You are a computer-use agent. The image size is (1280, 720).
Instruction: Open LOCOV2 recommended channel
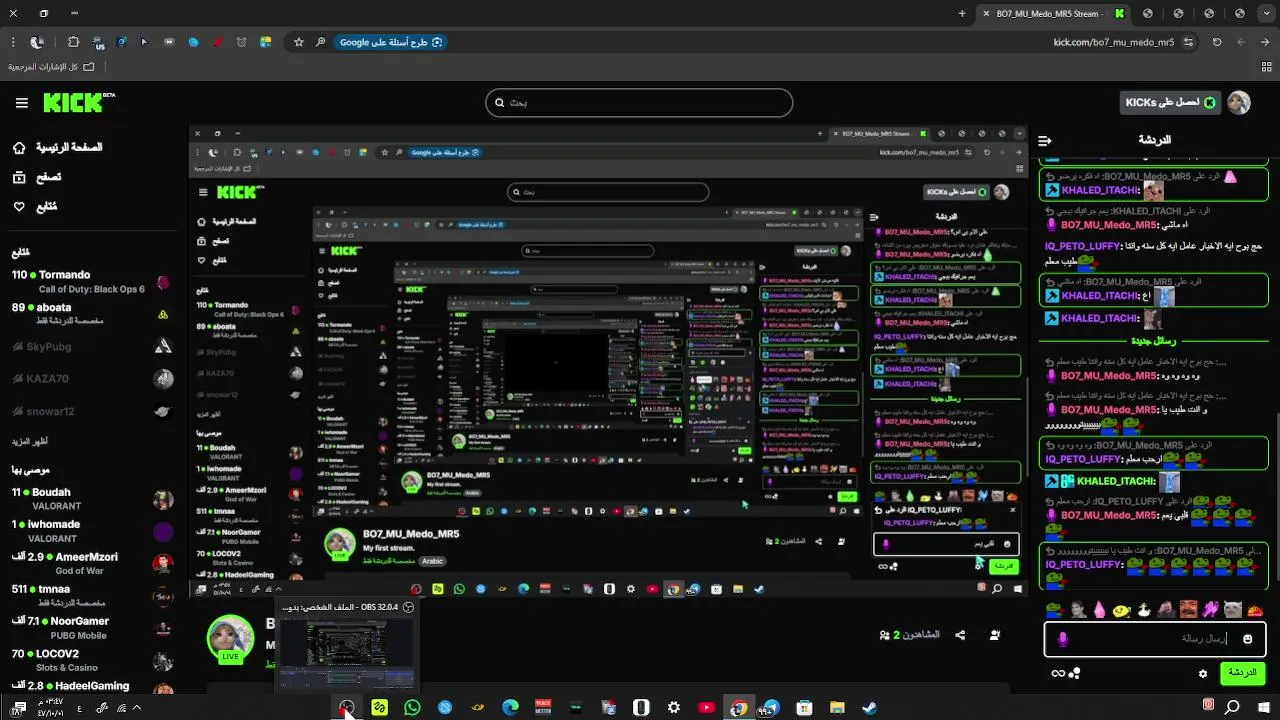coord(90,659)
